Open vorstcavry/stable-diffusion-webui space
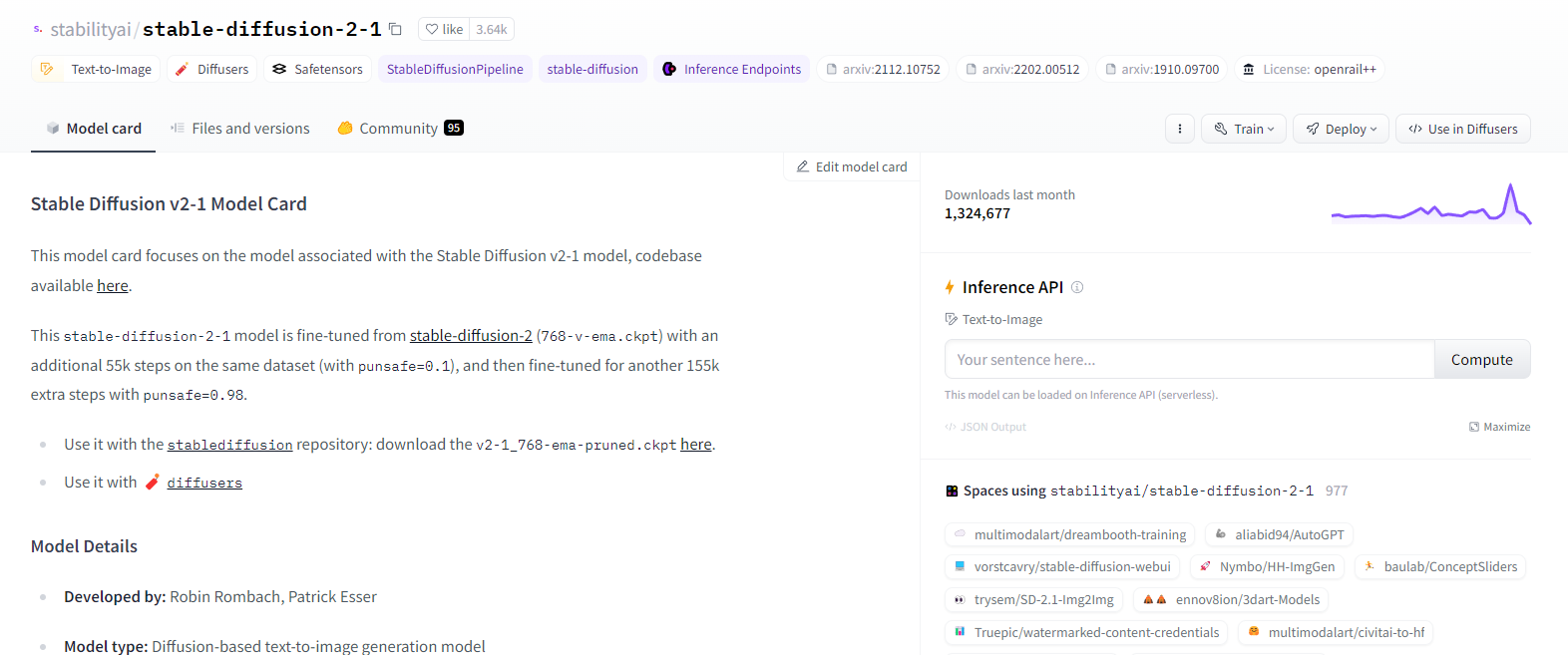The image size is (1568, 655). [x=1062, y=567]
